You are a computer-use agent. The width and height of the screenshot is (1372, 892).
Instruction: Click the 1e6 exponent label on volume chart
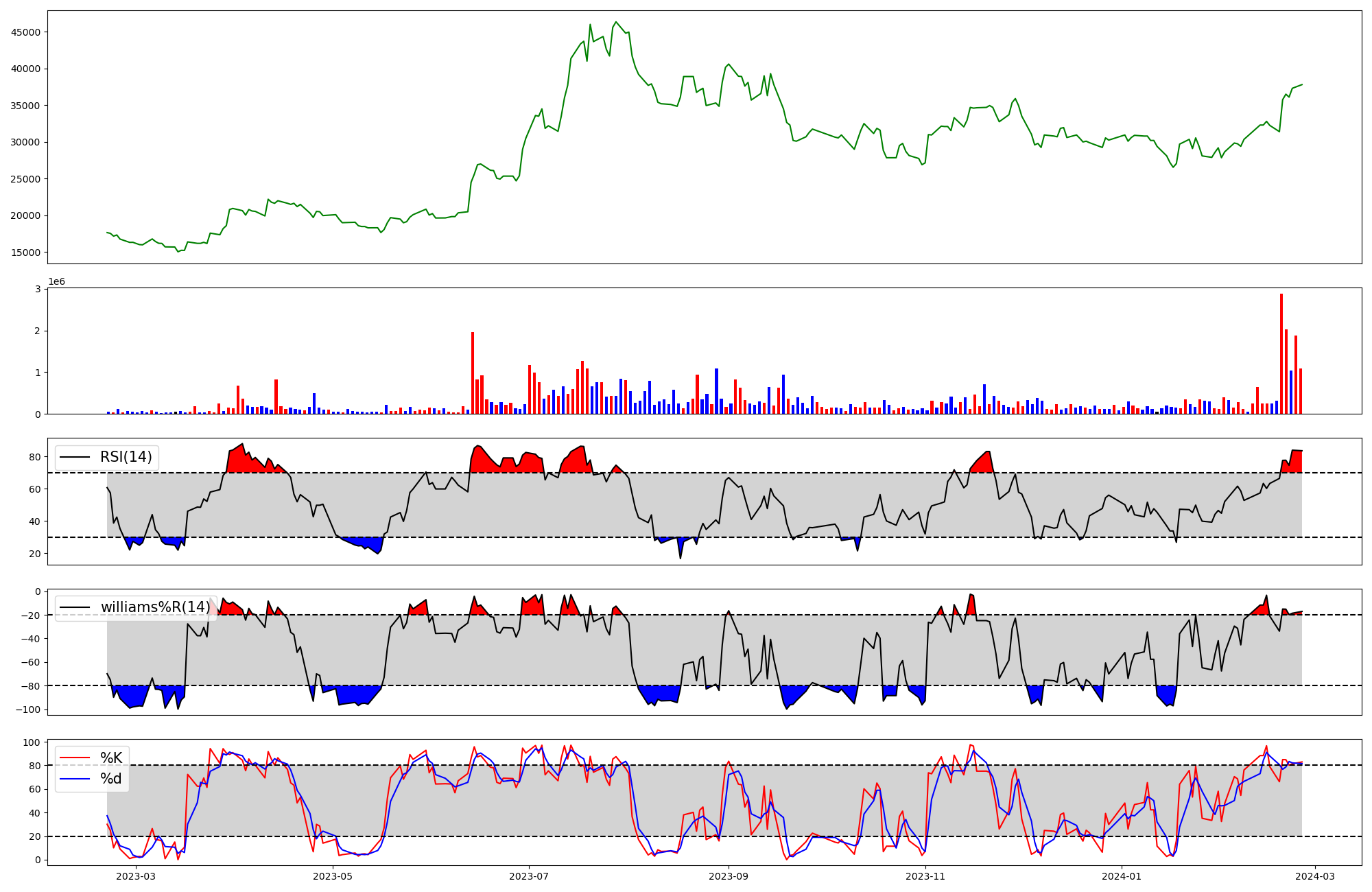(x=56, y=282)
